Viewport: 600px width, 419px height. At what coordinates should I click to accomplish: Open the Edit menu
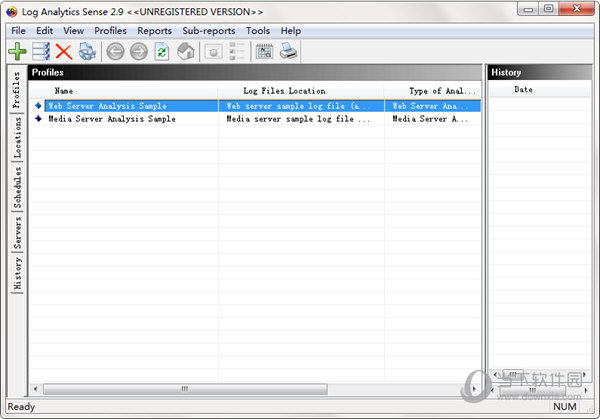(x=44, y=31)
